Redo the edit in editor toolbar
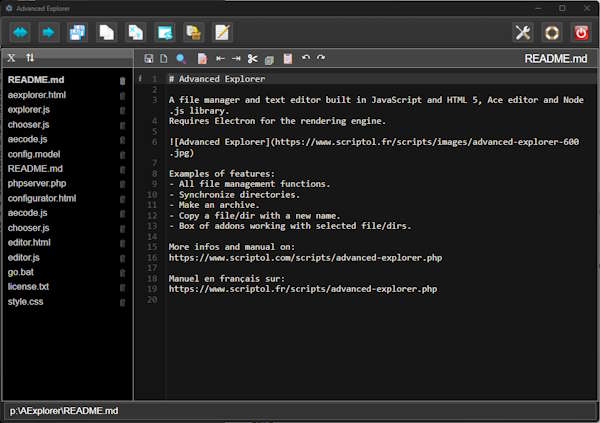The image size is (600, 423). pos(321,58)
